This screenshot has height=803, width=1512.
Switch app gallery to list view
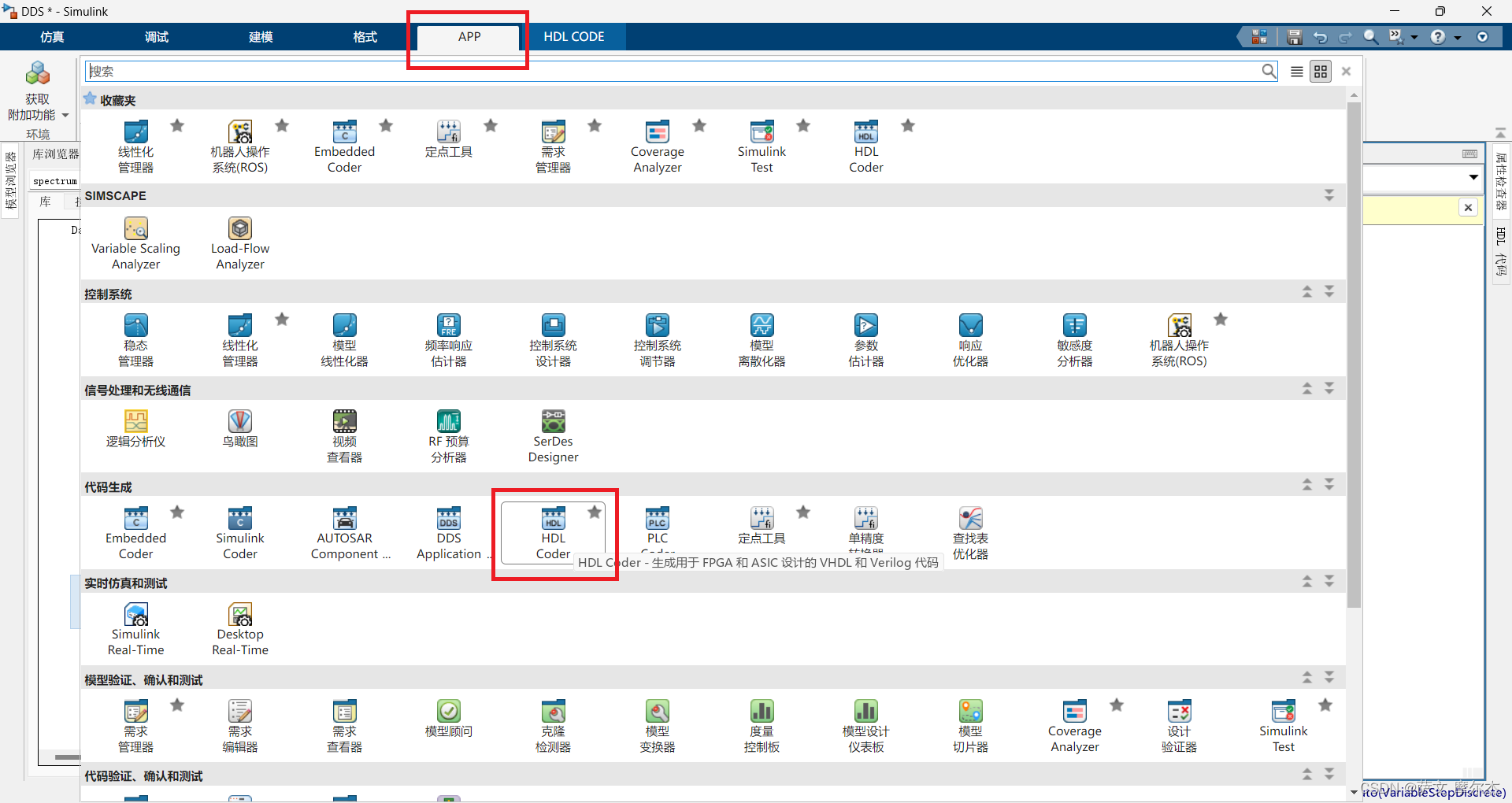(1297, 72)
